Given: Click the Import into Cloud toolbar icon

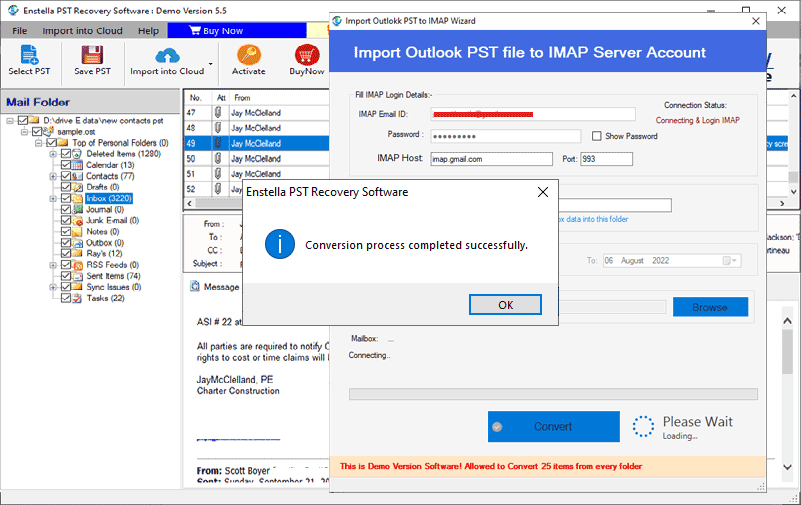Looking at the screenshot, I should (167, 55).
